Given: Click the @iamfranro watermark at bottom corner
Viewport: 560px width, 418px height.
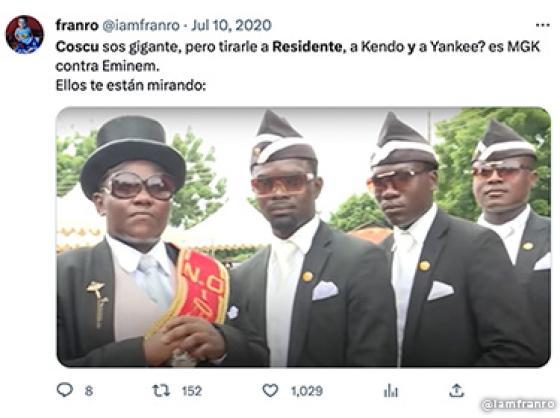Looking at the screenshot, I should [x=519, y=405].
